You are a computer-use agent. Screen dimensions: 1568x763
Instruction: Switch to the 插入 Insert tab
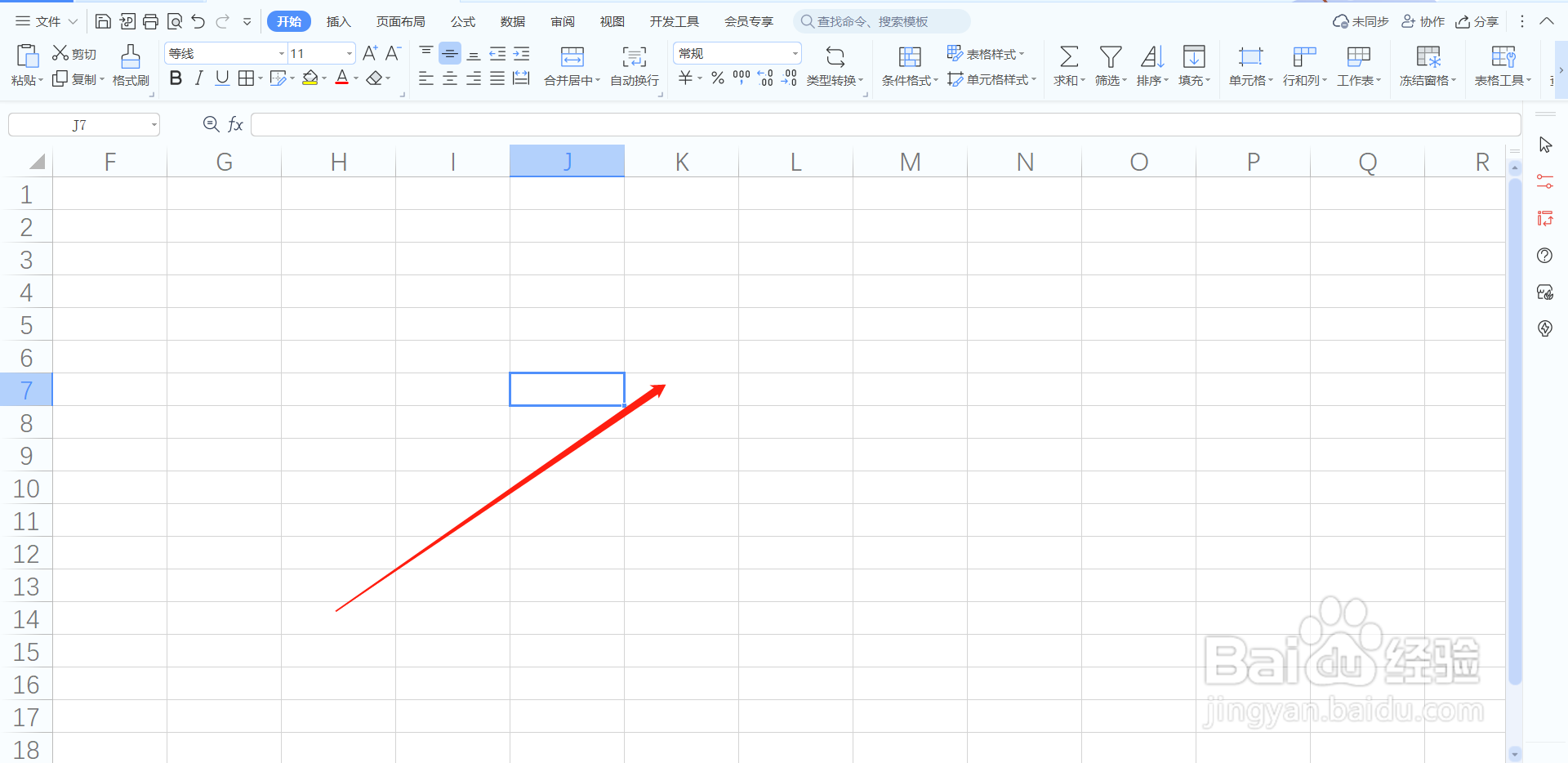click(x=338, y=21)
